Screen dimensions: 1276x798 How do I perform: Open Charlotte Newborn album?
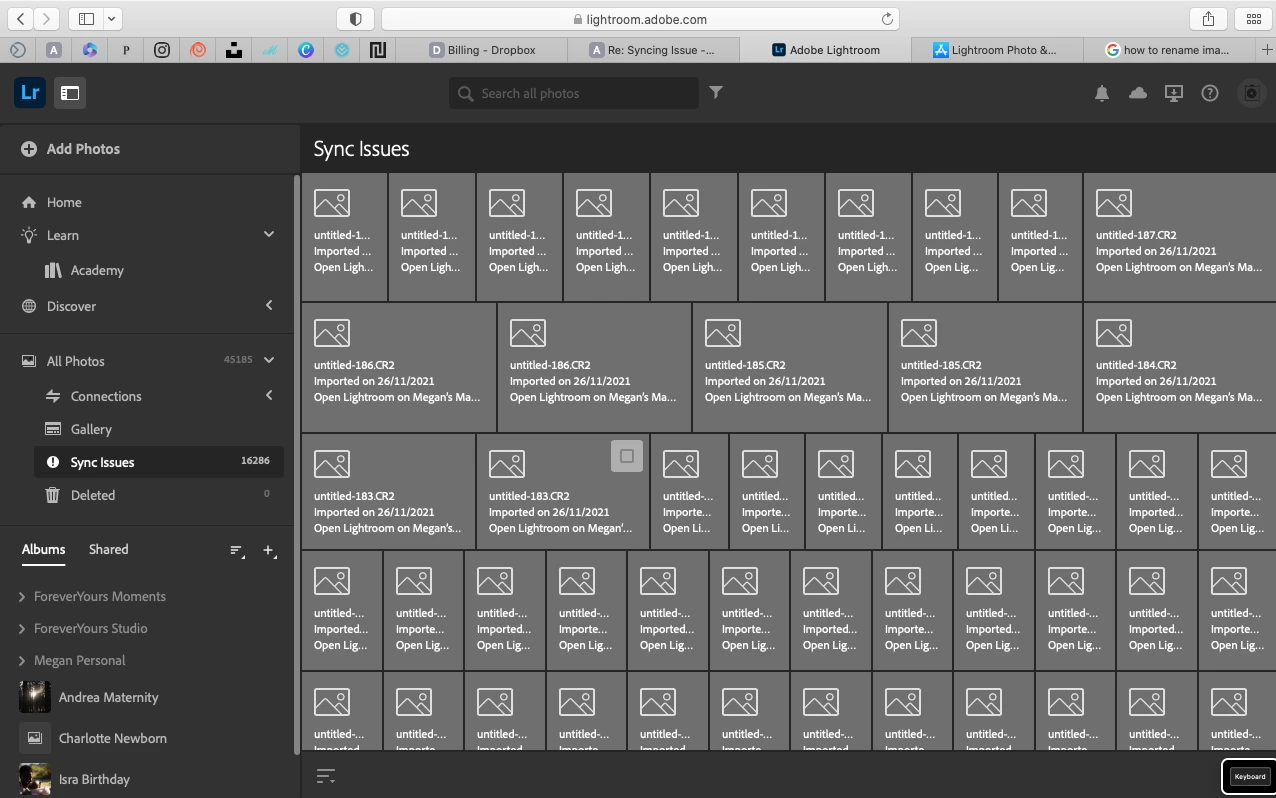[x=112, y=738]
